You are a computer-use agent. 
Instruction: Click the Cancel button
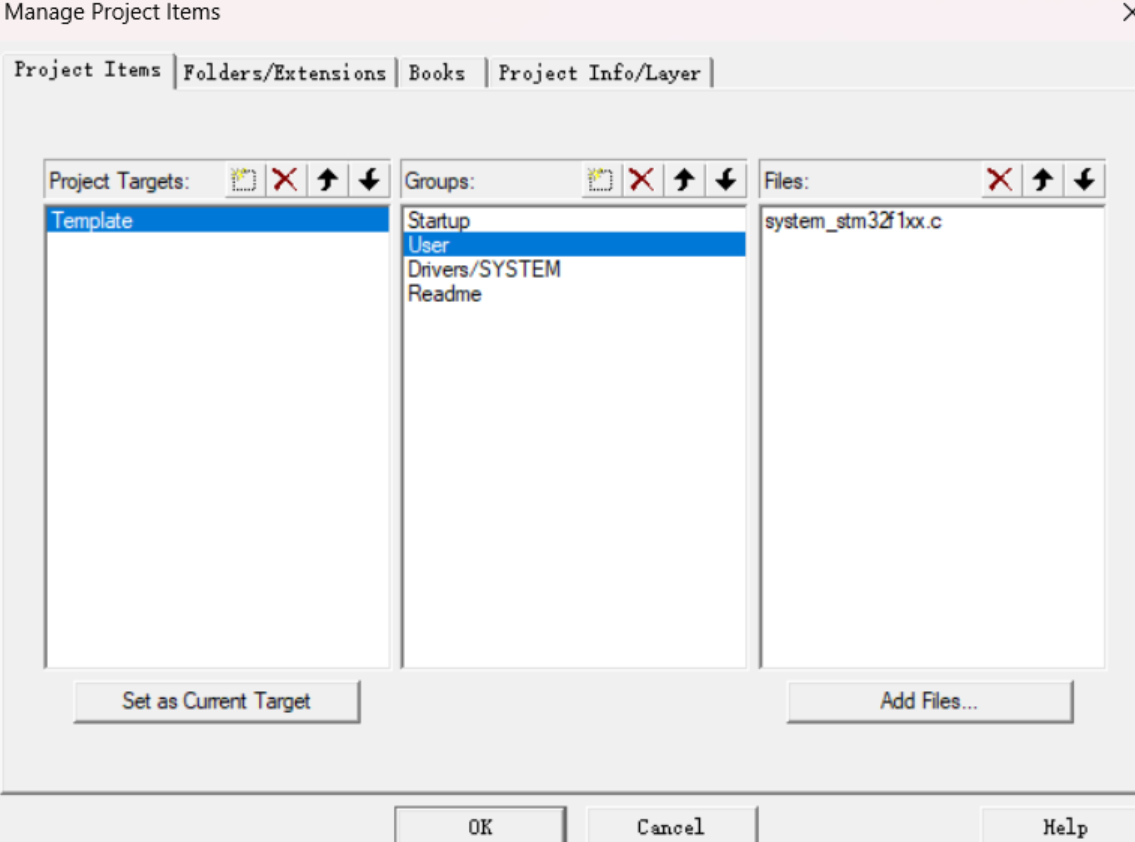pyautogui.click(x=670, y=826)
